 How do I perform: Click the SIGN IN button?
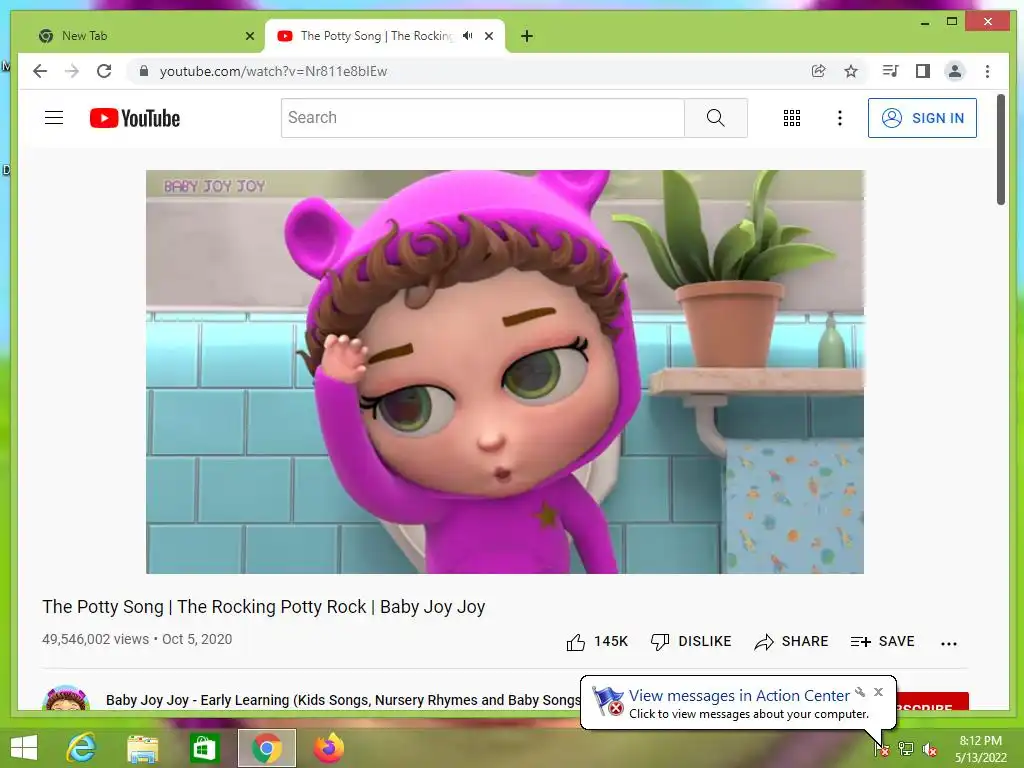(922, 118)
